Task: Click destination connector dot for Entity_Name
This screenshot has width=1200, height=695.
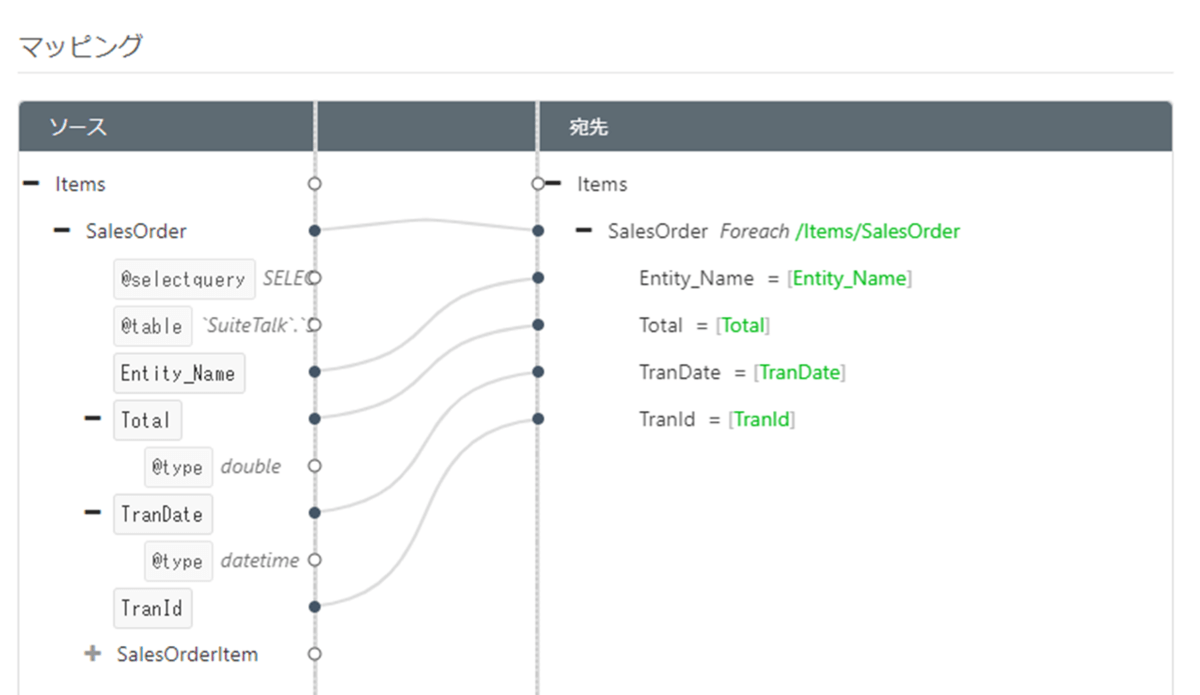Action: click(539, 278)
